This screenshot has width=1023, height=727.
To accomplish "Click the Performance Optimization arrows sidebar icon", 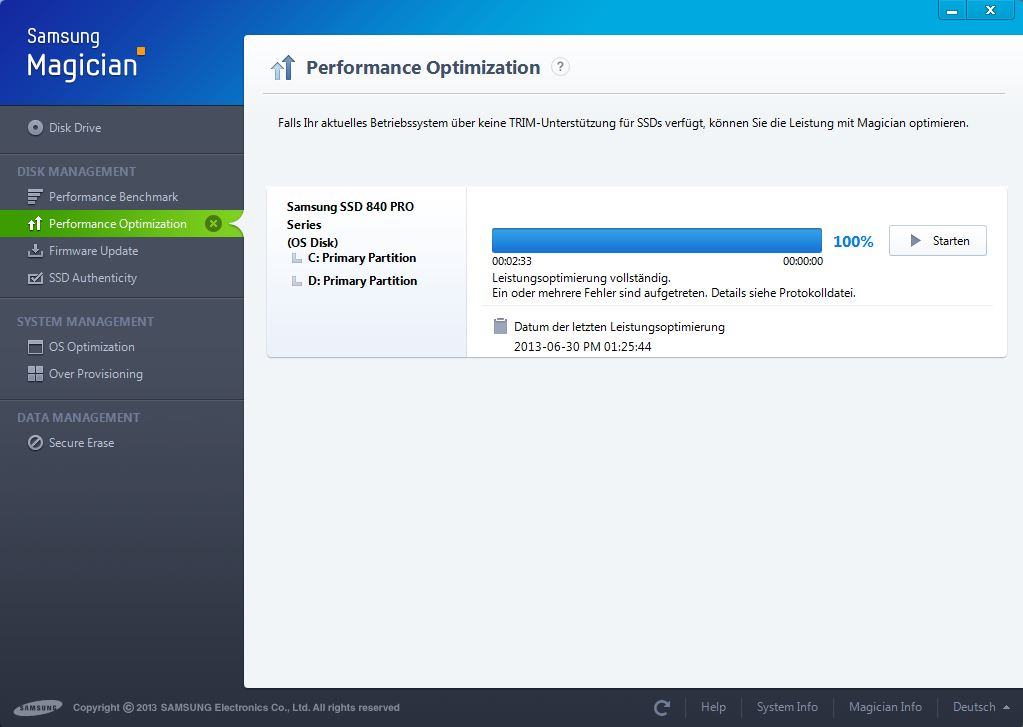I will pos(35,224).
